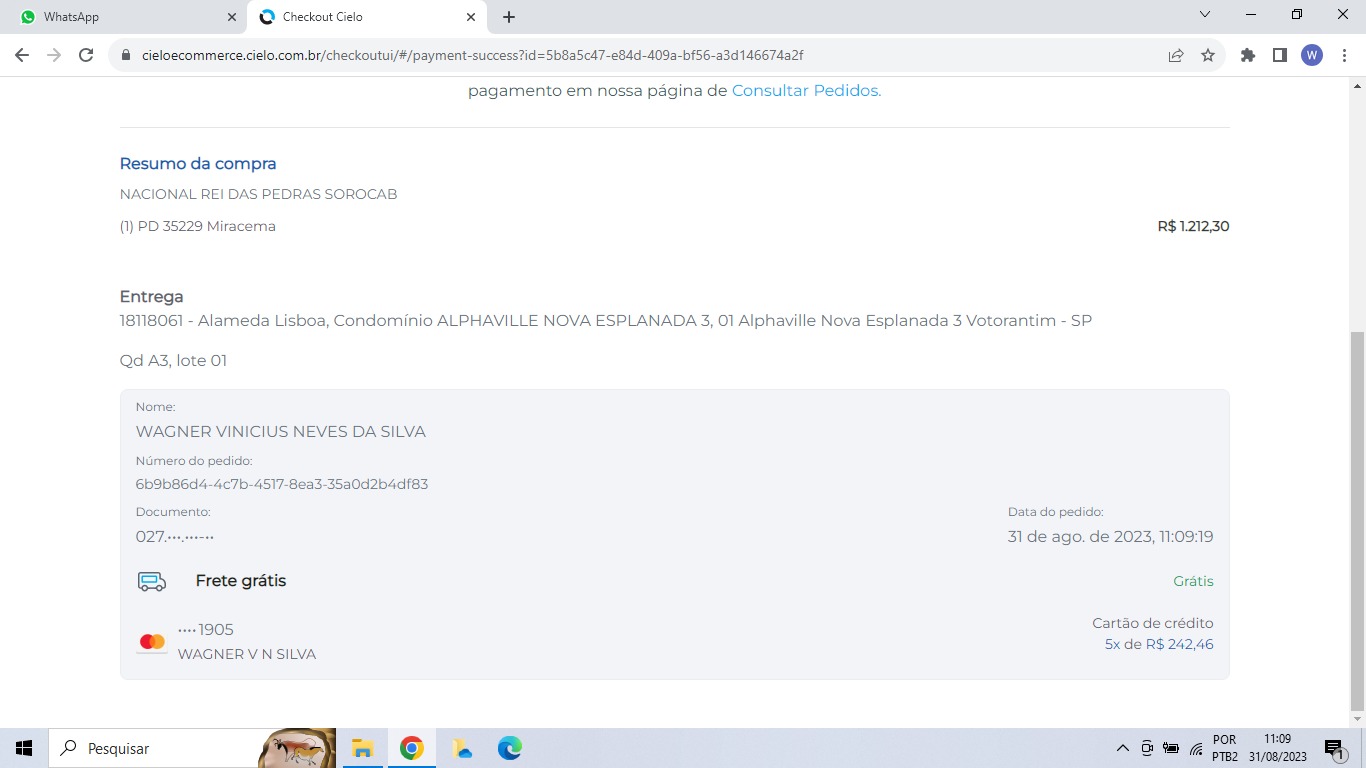
Task: Open the share page icon in address bar
Action: point(1176,55)
